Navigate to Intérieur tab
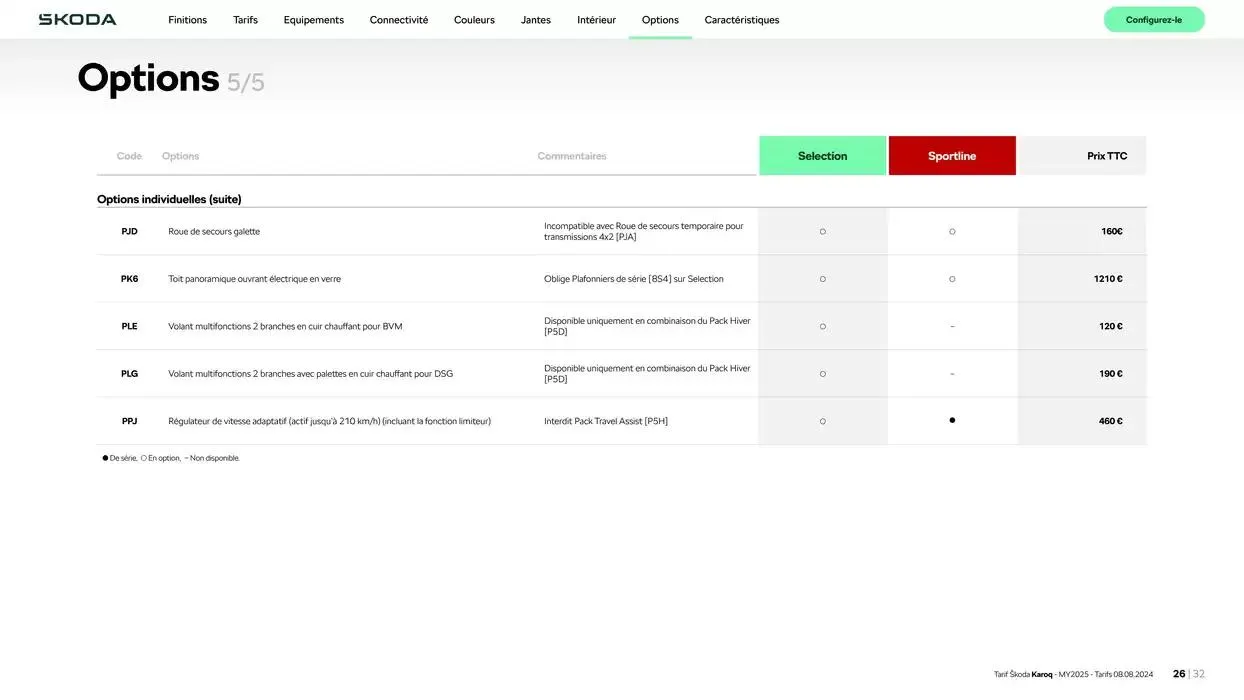Screen dimensions: 1244x700 point(596,20)
